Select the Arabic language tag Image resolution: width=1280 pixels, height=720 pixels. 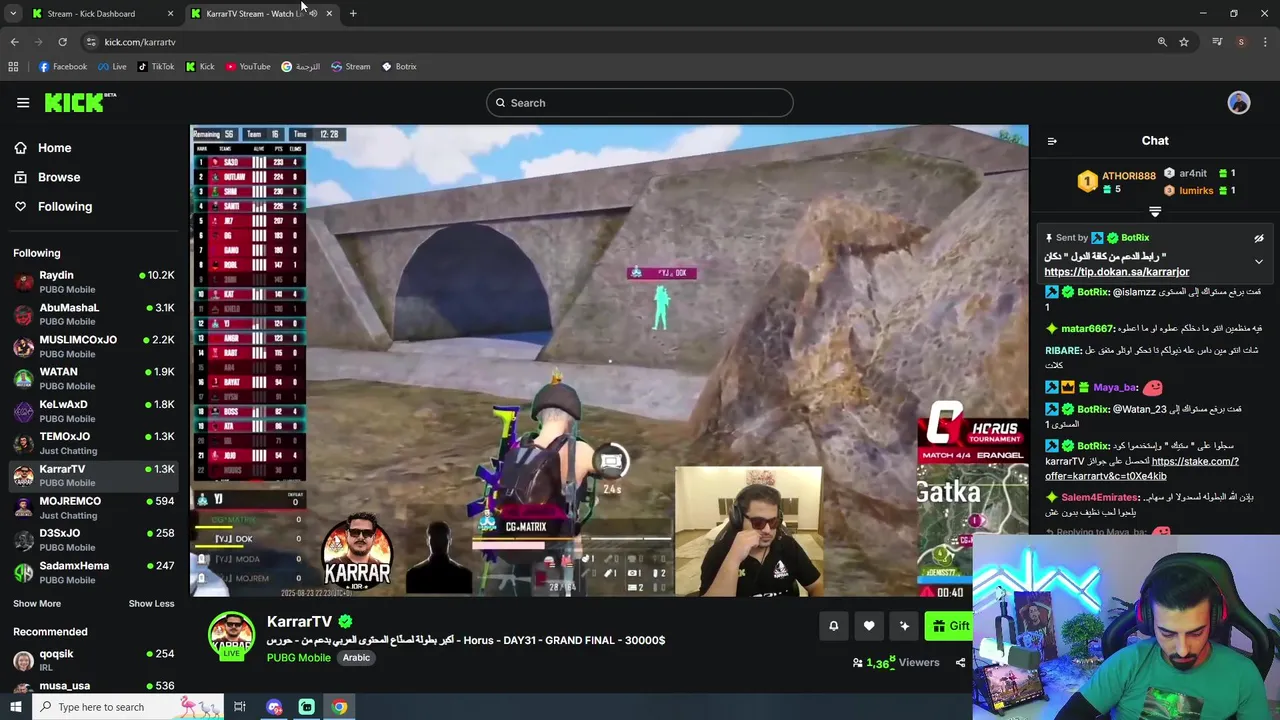click(356, 657)
